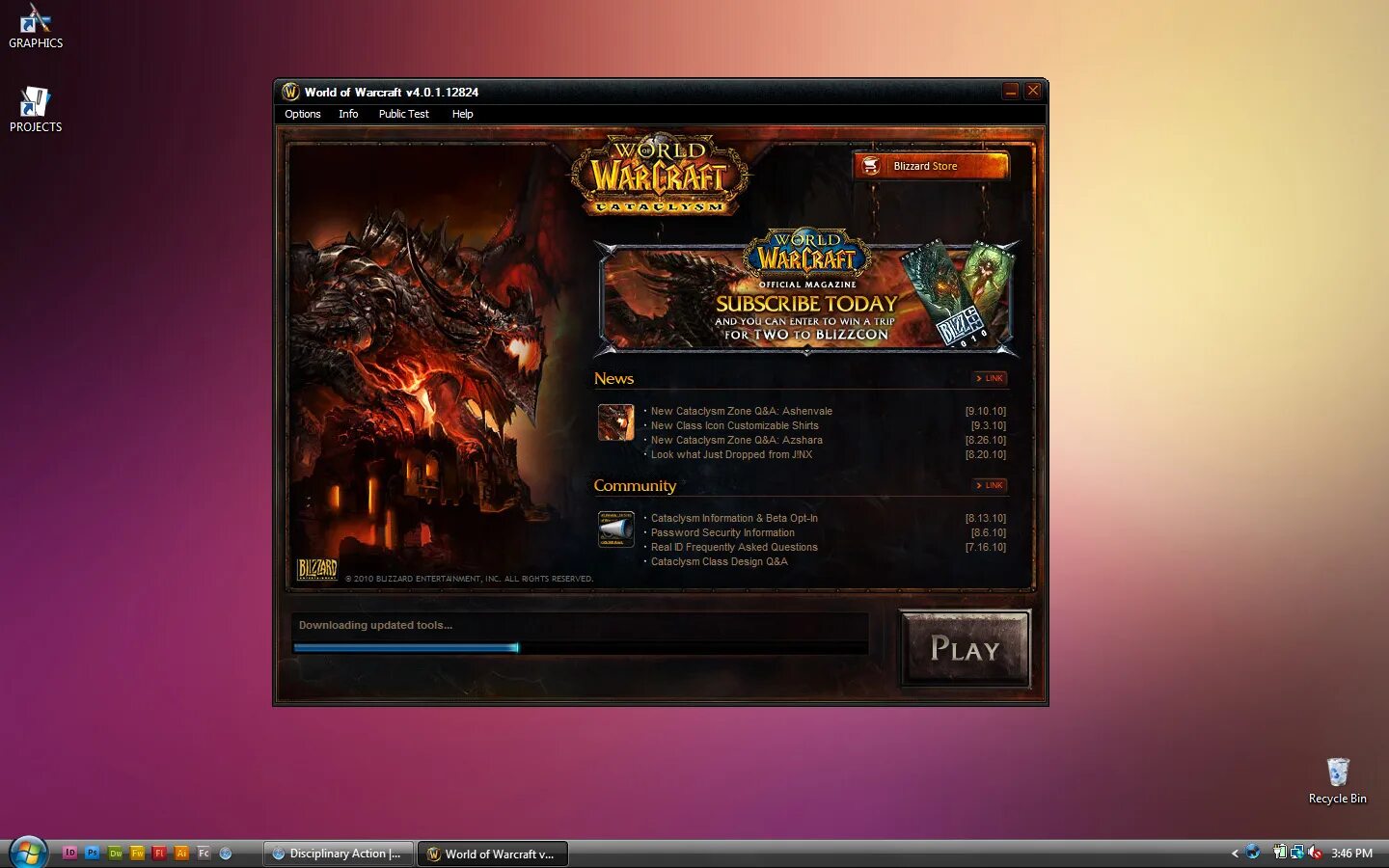Open Real ID Frequently Asked Questions

click(x=734, y=547)
